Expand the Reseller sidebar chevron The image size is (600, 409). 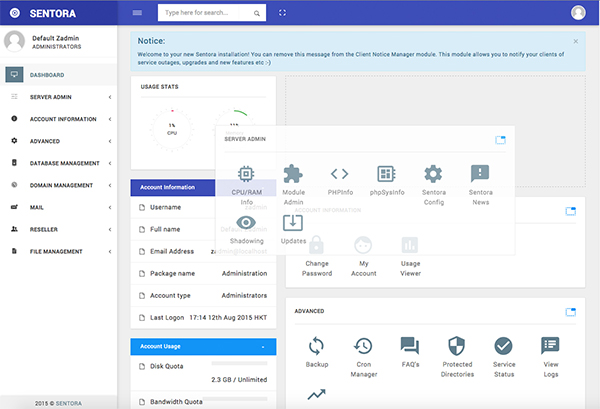click(x=110, y=230)
